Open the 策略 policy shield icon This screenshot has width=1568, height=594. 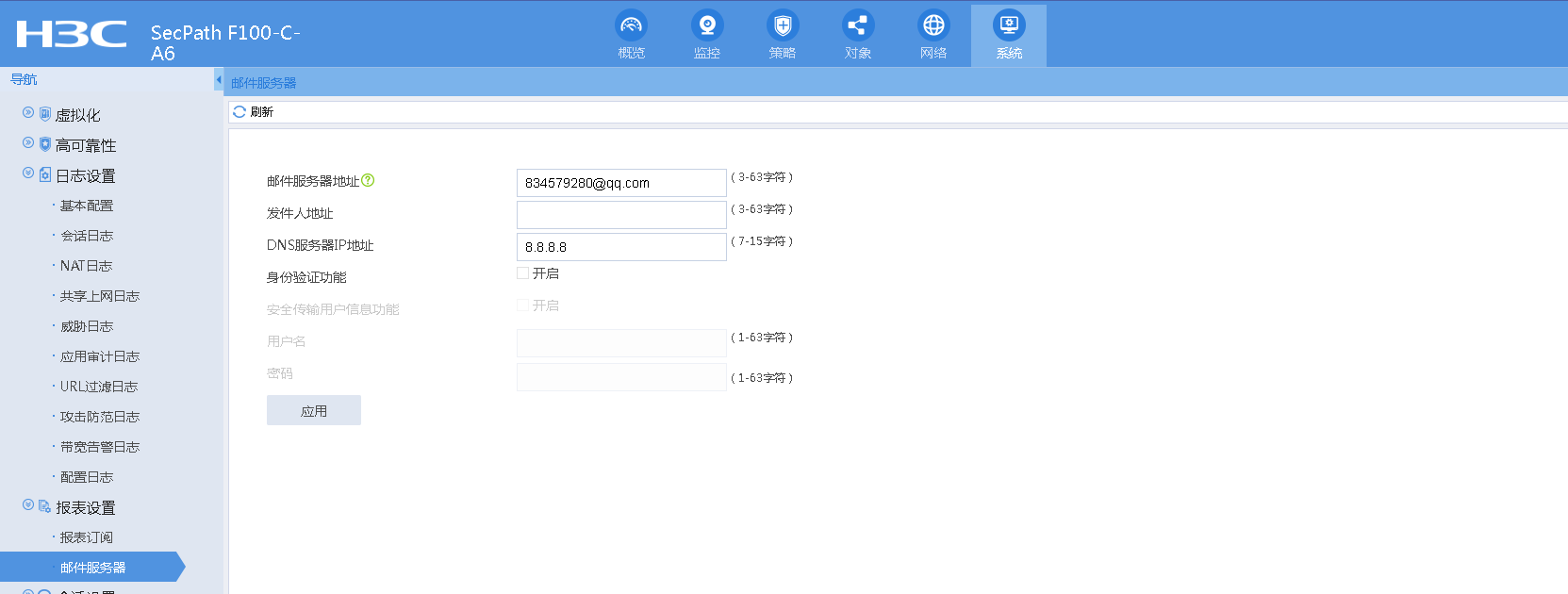point(783,25)
